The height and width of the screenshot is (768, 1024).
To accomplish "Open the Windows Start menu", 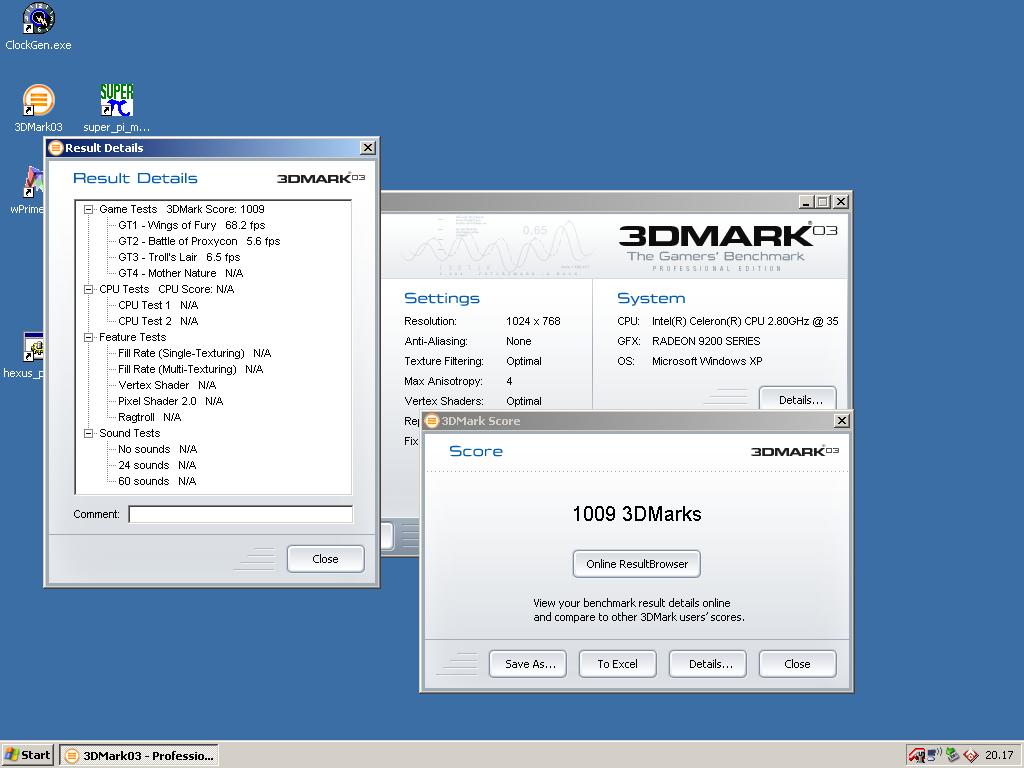I will (x=27, y=755).
